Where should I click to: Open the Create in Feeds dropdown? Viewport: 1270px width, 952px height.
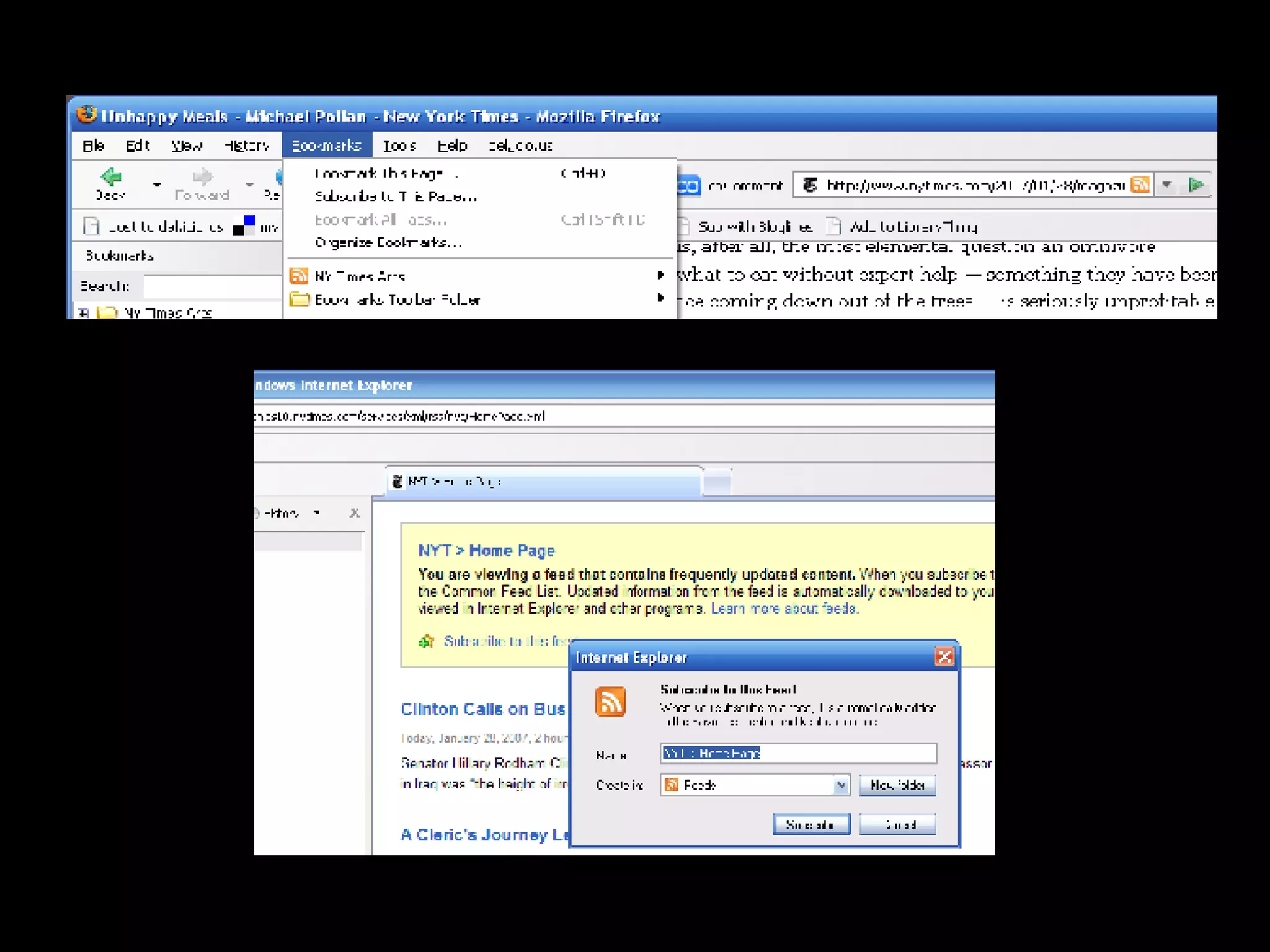tap(840, 785)
